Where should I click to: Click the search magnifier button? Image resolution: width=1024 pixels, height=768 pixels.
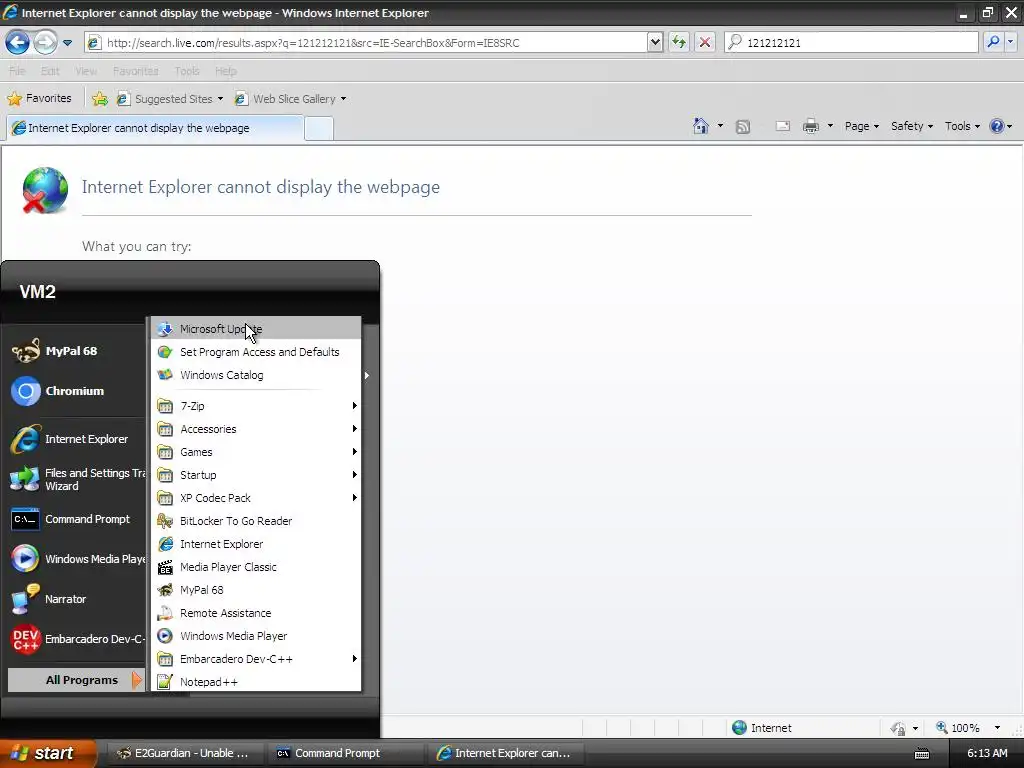pyautogui.click(x=993, y=42)
